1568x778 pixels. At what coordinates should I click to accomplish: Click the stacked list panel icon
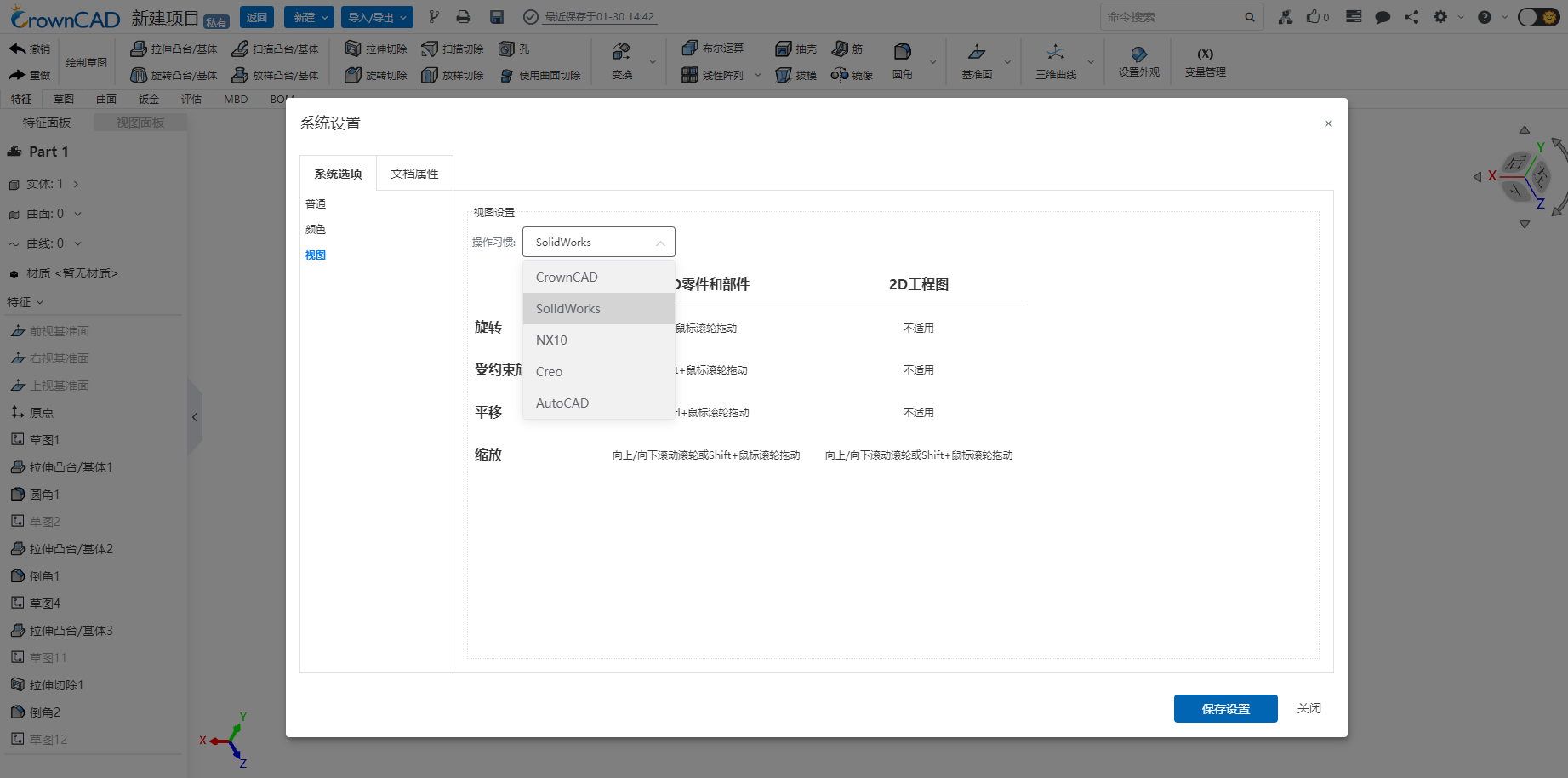point(1354,17)
